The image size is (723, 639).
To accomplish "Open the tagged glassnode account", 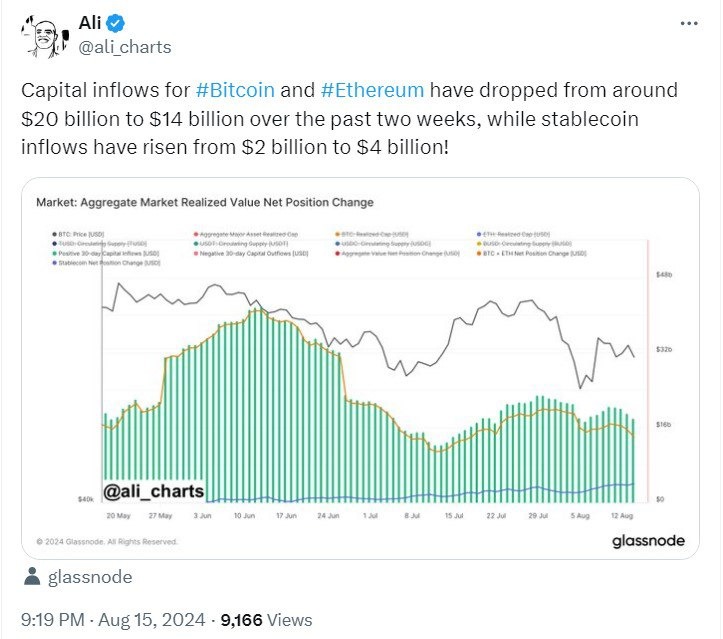I will (x=90, y=577).
